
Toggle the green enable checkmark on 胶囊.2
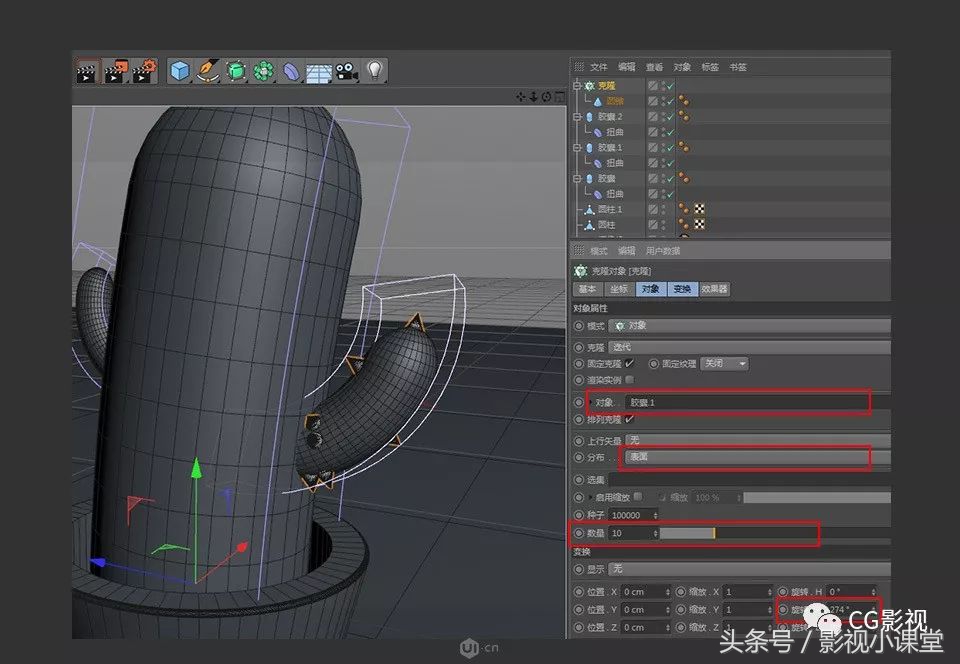tap(670, 116)
